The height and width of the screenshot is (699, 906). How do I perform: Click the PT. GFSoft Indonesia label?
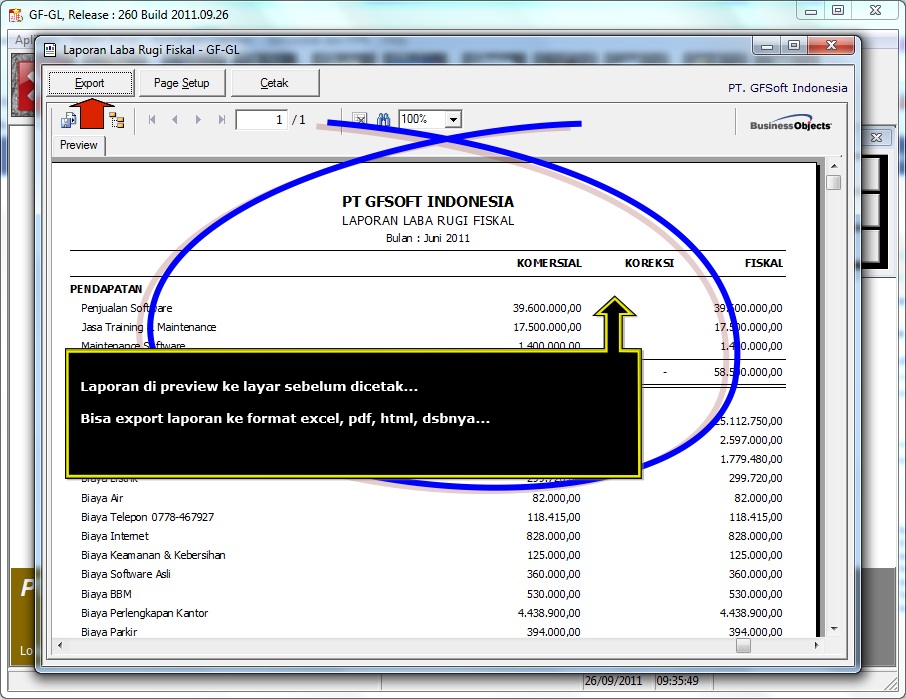(x=788, y=88)
